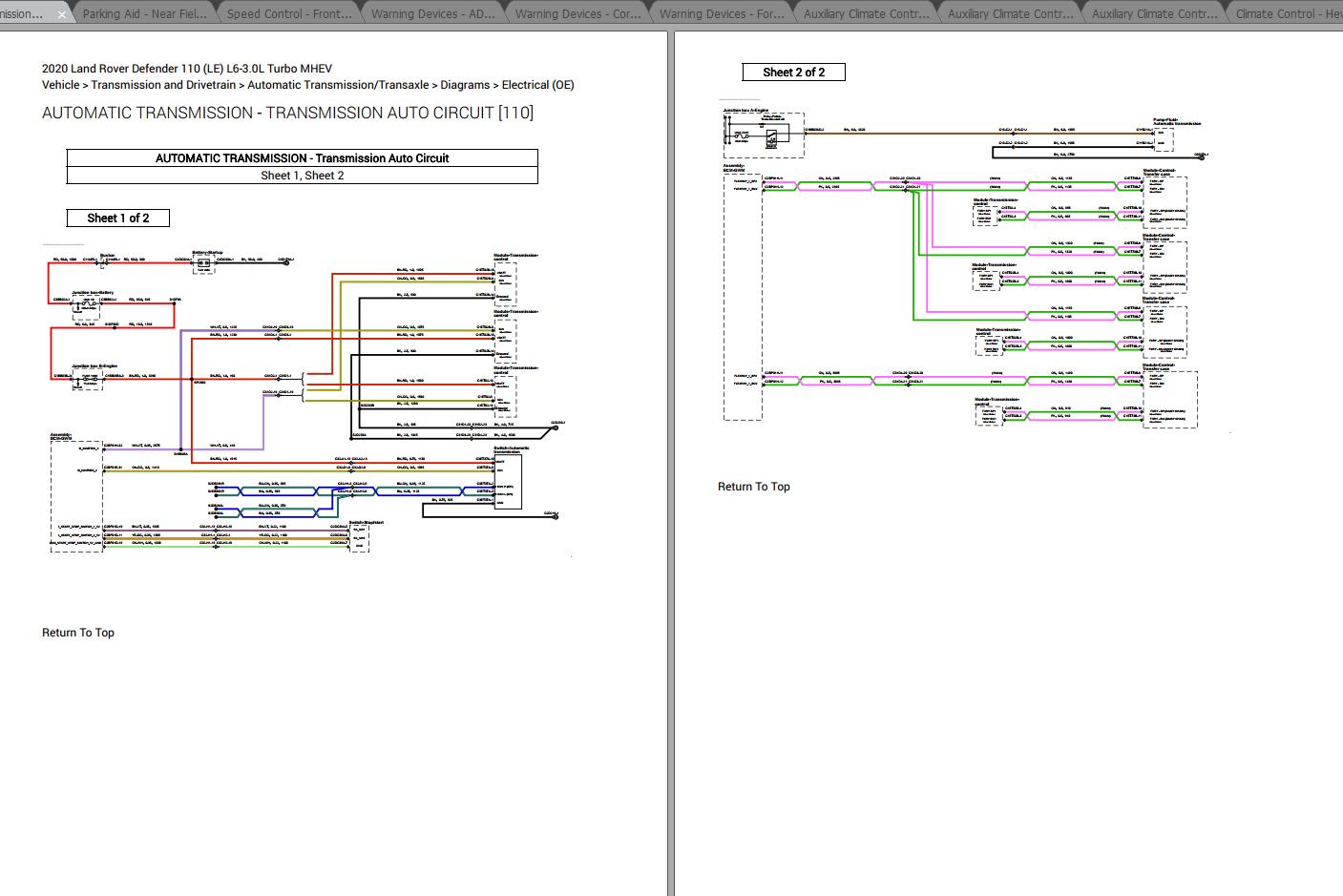Select the Switch-Automatic transmission component box
Viewport: 1343px width, 896px height.
[508, 481]
